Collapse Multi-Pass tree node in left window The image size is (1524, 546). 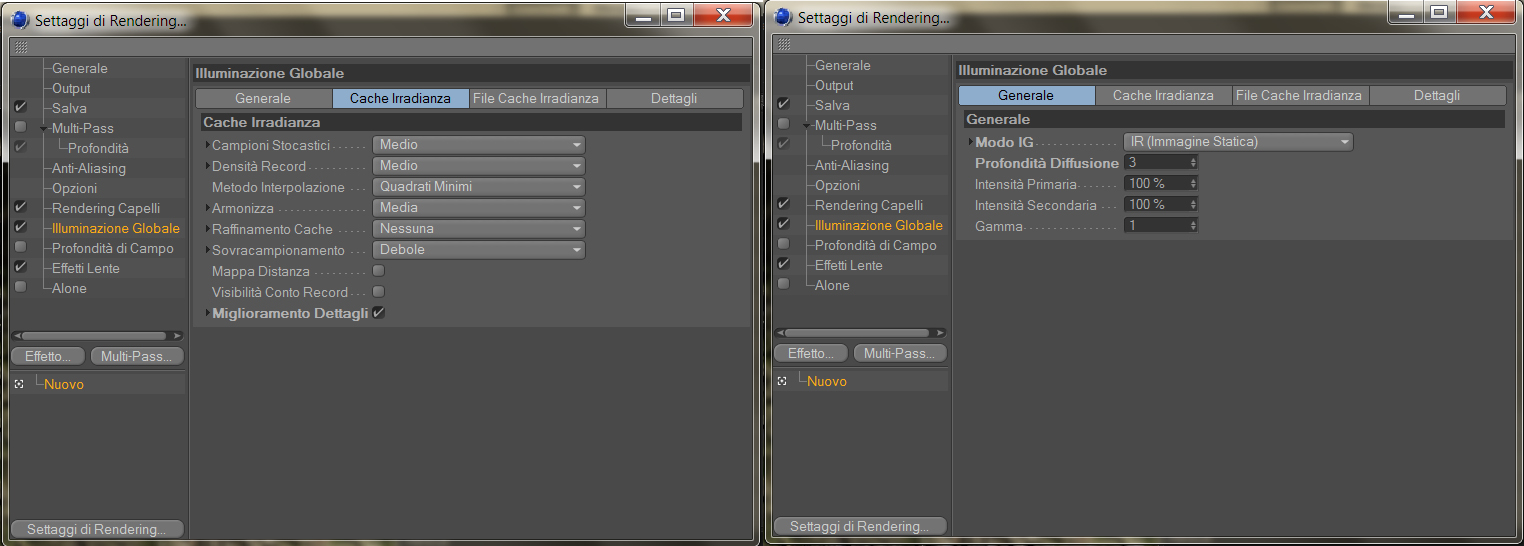[x=44, y=129]
